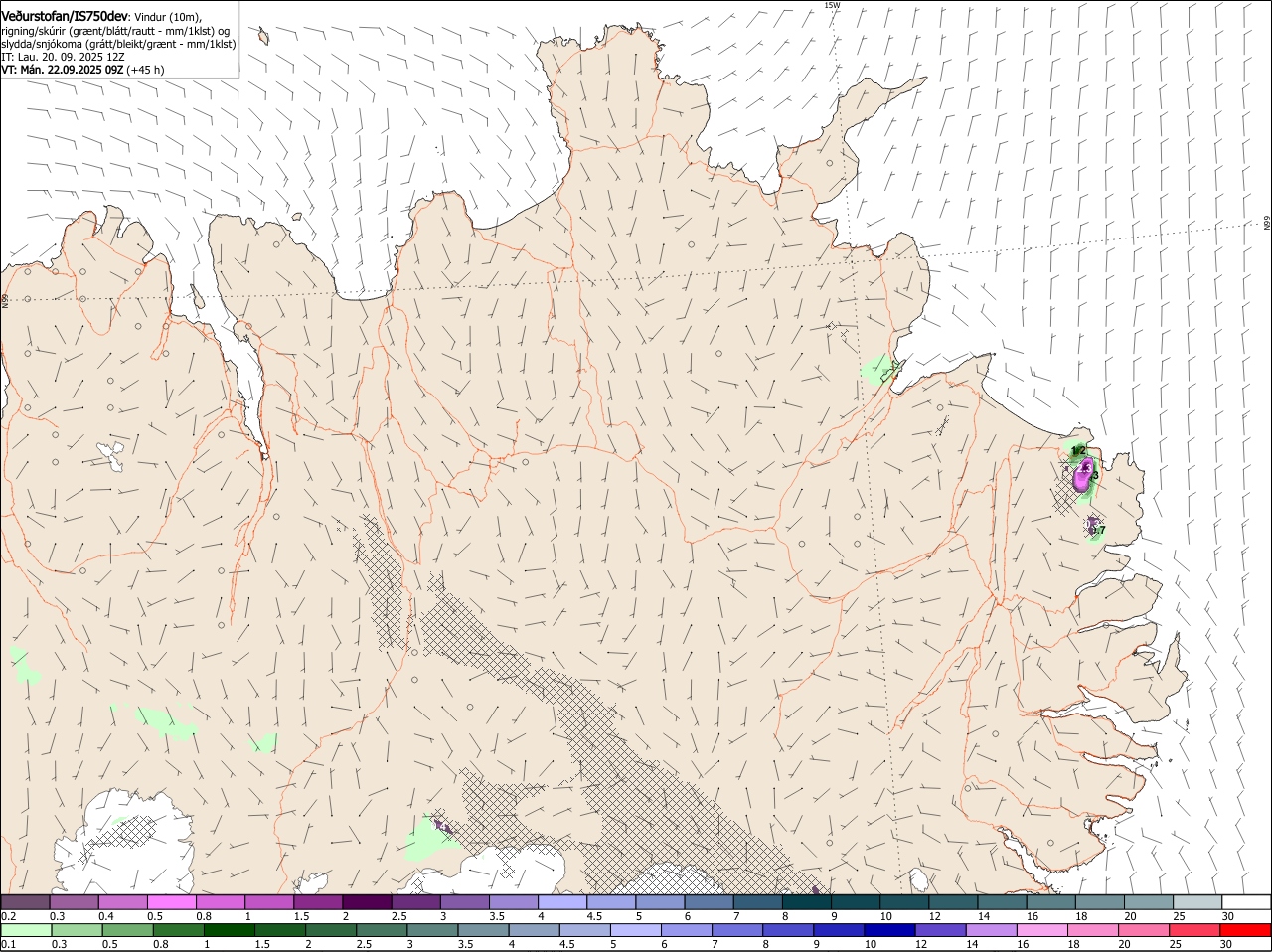Pick the darkest green 1 swatch, lower legend
The image size is (1272, 952).
point(229,930)
